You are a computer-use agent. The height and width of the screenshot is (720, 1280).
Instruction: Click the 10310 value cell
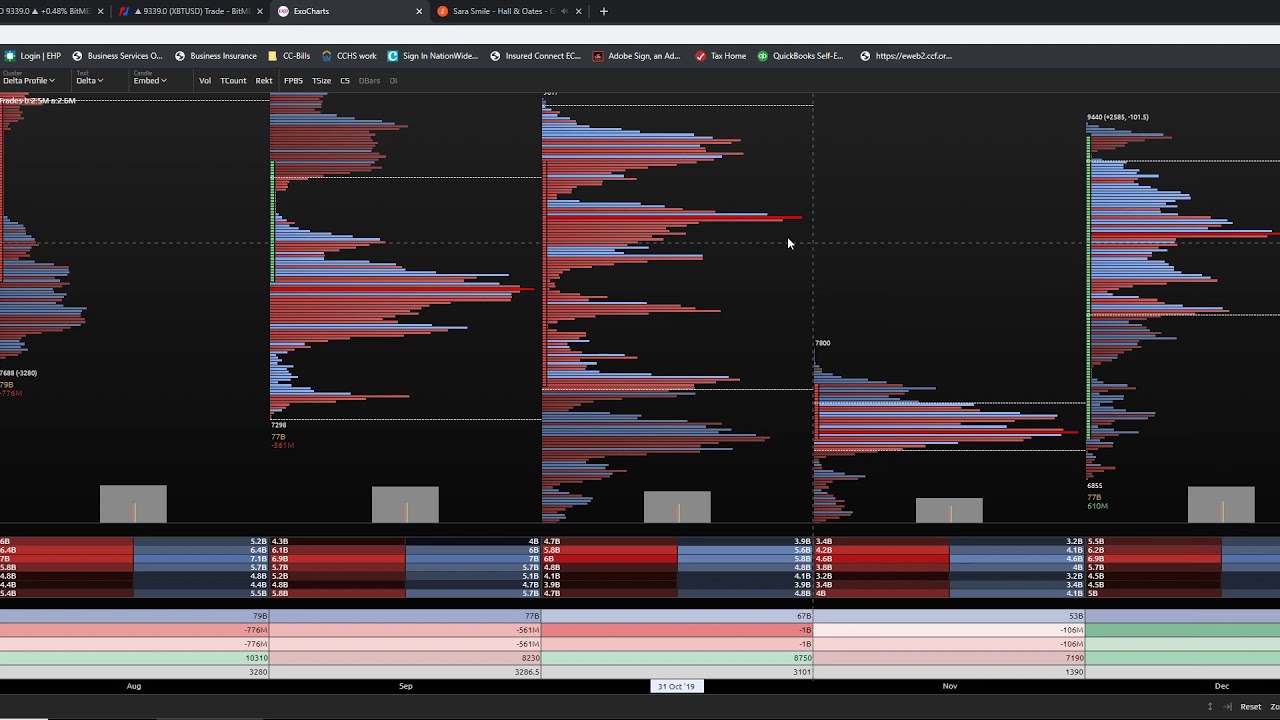click(134, 658)
